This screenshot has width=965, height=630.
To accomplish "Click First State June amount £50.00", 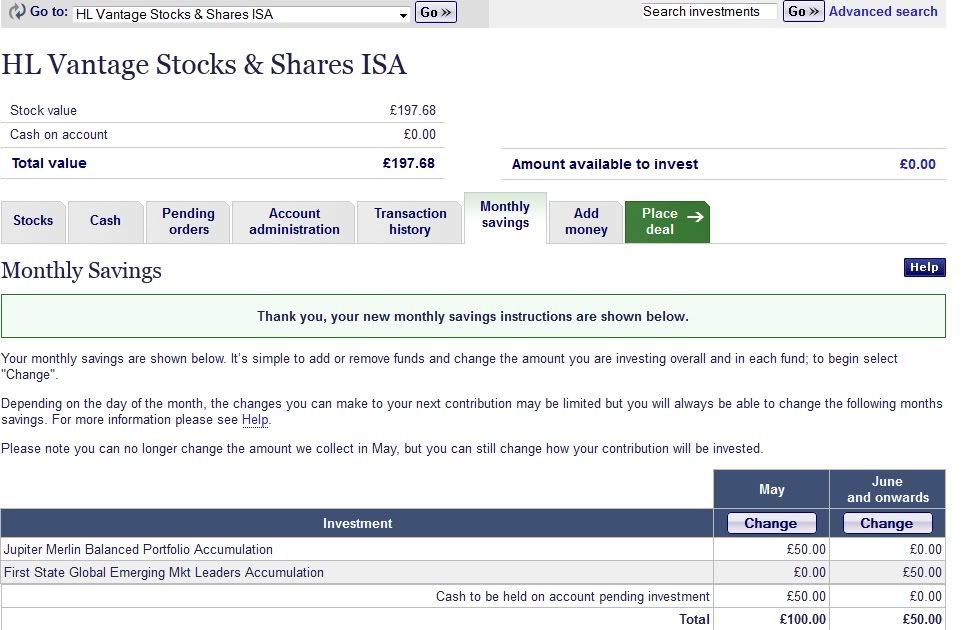I will (922, 572).
